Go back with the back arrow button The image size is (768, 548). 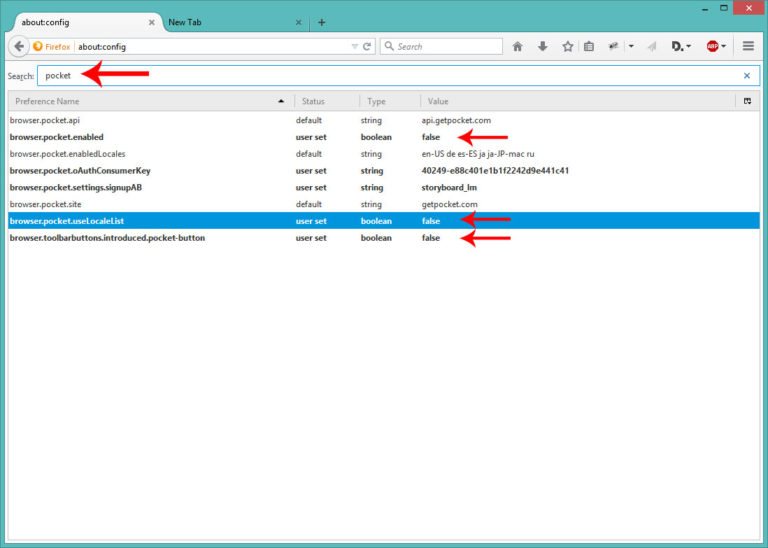coord(19,47)
